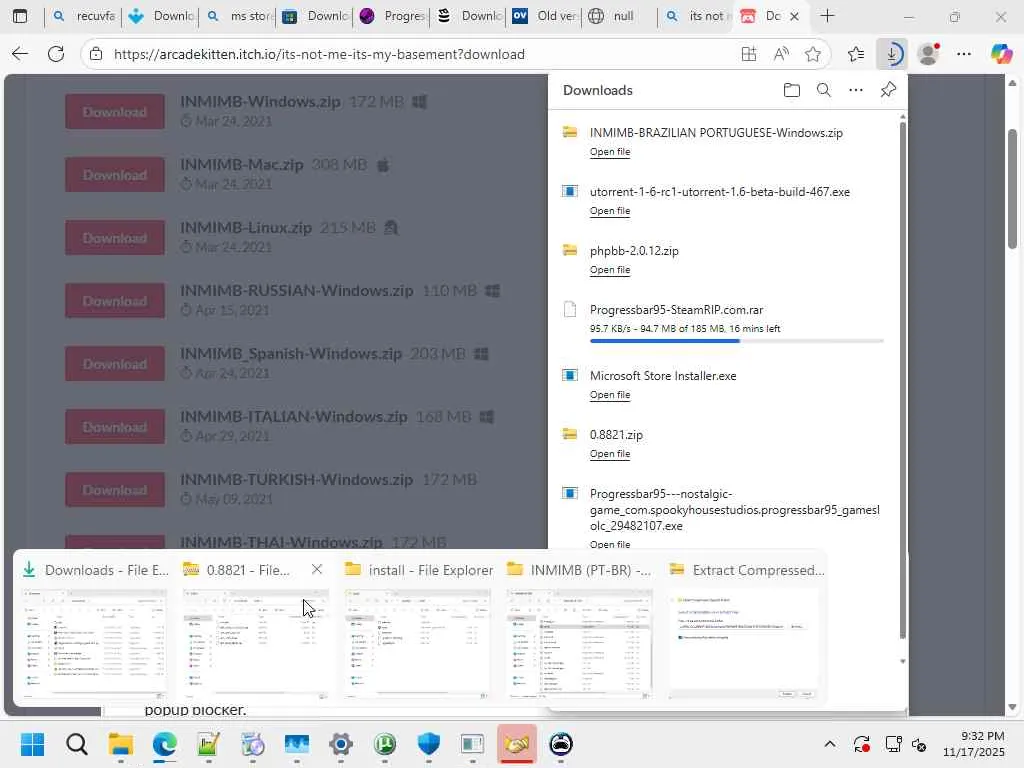
Task: Open file link for phpbb-2.0.12.zip
Action: [x=610, y=270]
